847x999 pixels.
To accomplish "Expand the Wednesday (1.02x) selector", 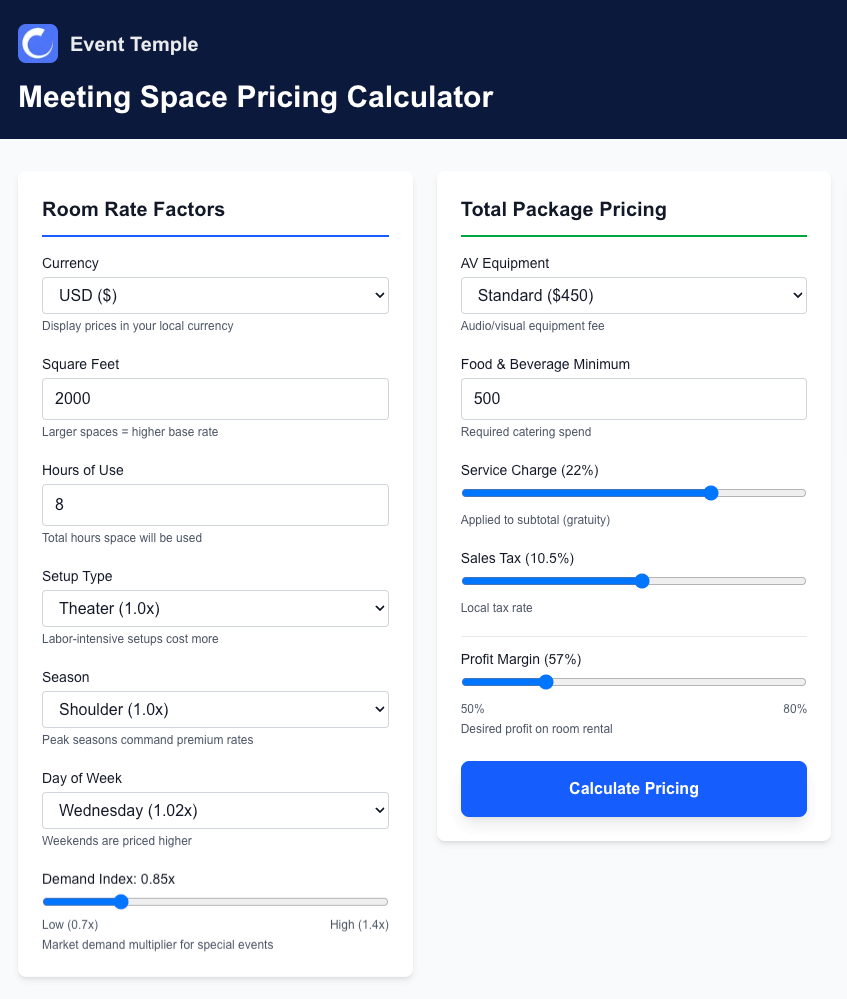I will [215, 810].
